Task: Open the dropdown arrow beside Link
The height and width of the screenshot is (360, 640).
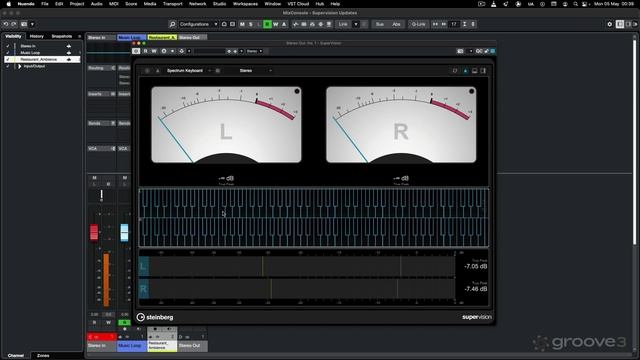Action: (x=356, y=24)
